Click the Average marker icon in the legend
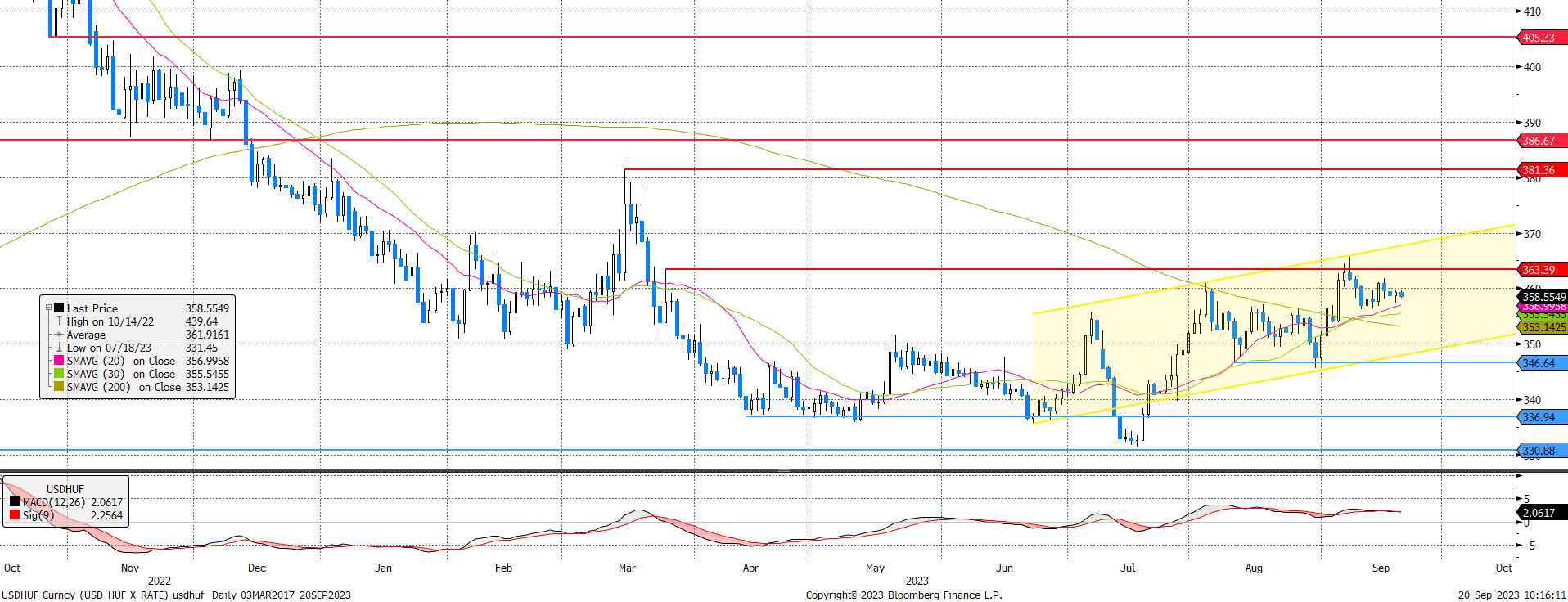The image size is (1568, 602). click(59, 335)
